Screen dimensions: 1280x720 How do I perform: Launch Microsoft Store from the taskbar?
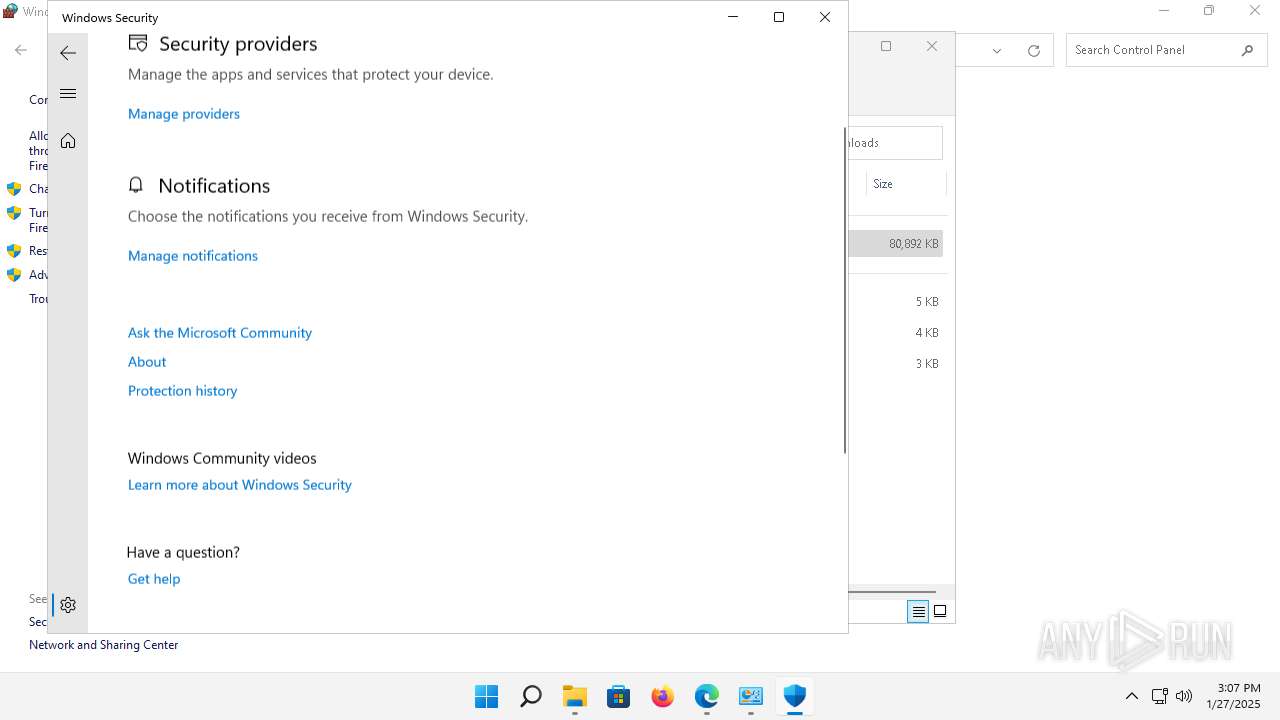(x=619, y=696)
